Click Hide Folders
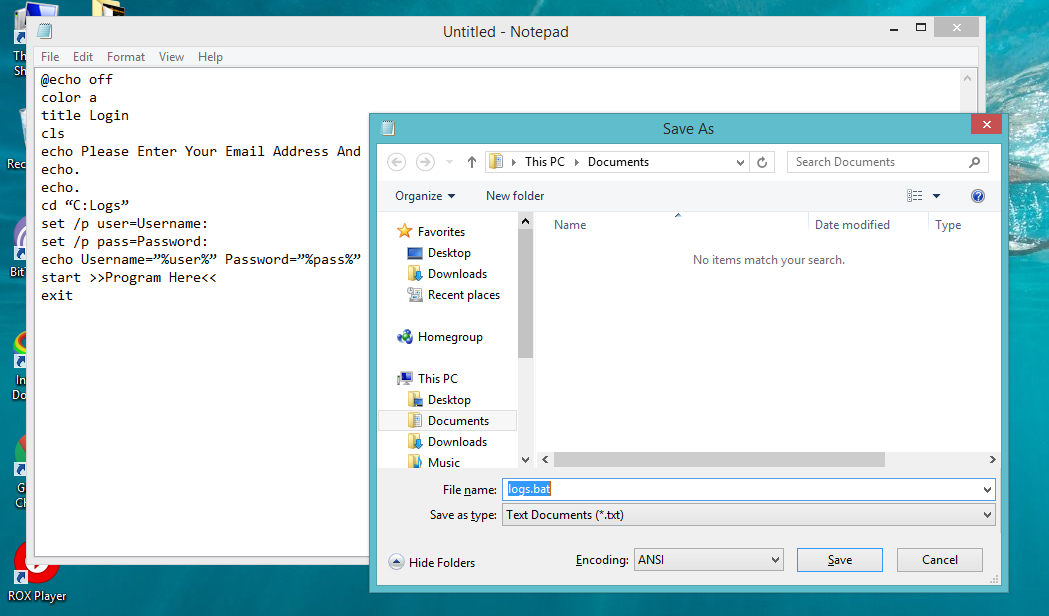This screenshot has width=1049, height=616. (x=432, y=562)
